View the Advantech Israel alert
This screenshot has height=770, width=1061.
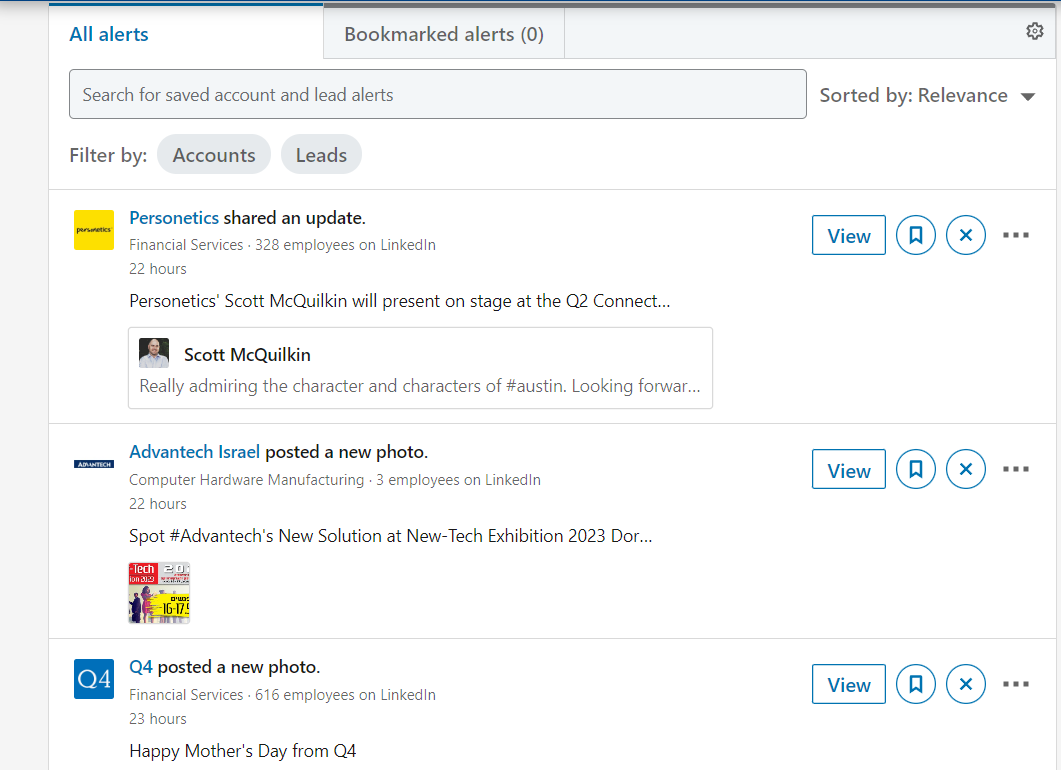point(849,470)
